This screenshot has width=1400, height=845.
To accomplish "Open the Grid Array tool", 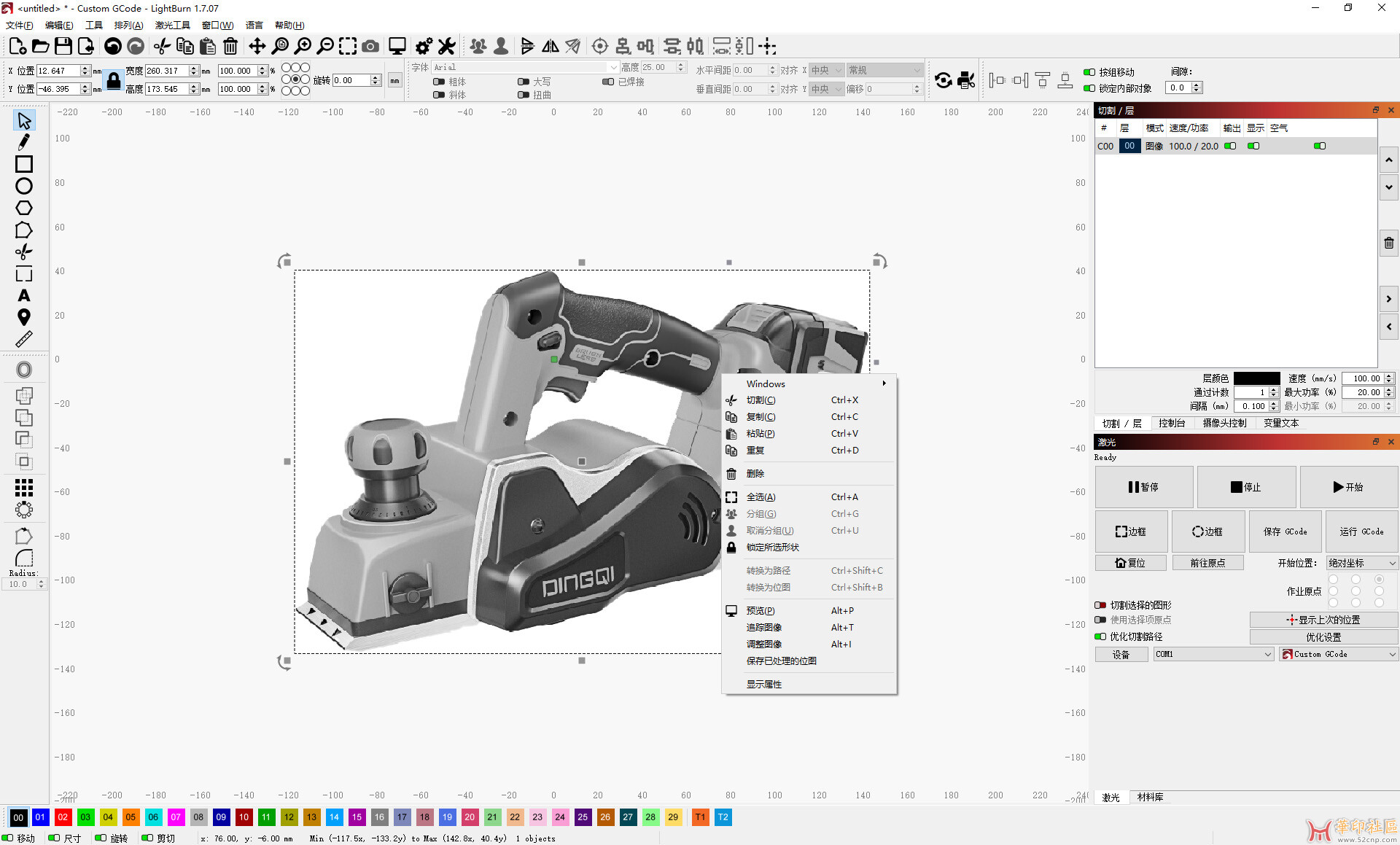I will tap(24, 487).
